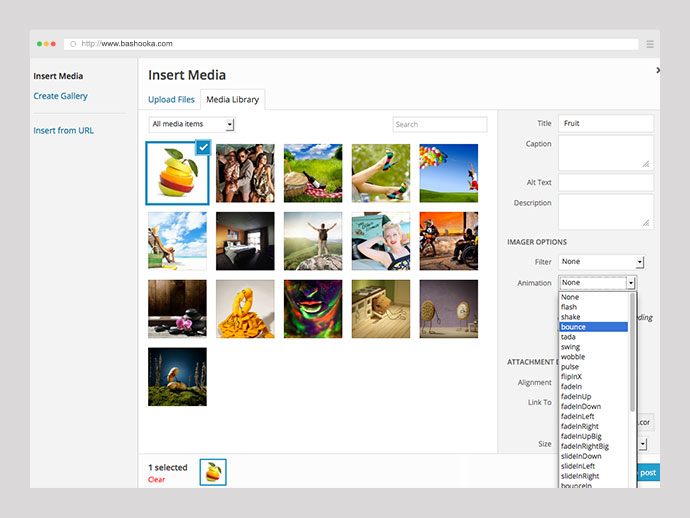Choose fadeInLeft animation option
This screenshot has height=518, width=690.
593,416
